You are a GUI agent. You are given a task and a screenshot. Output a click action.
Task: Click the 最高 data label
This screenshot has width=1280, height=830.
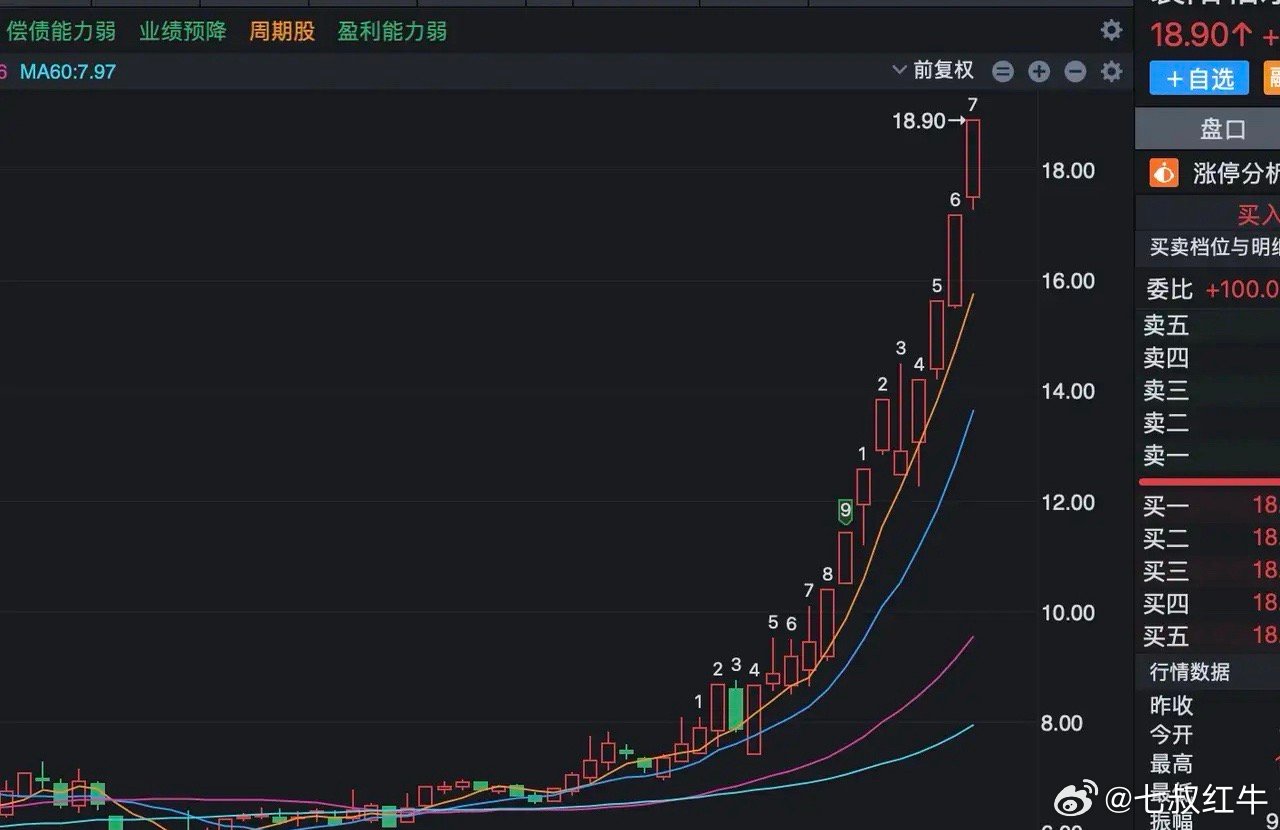[1171, 765]
